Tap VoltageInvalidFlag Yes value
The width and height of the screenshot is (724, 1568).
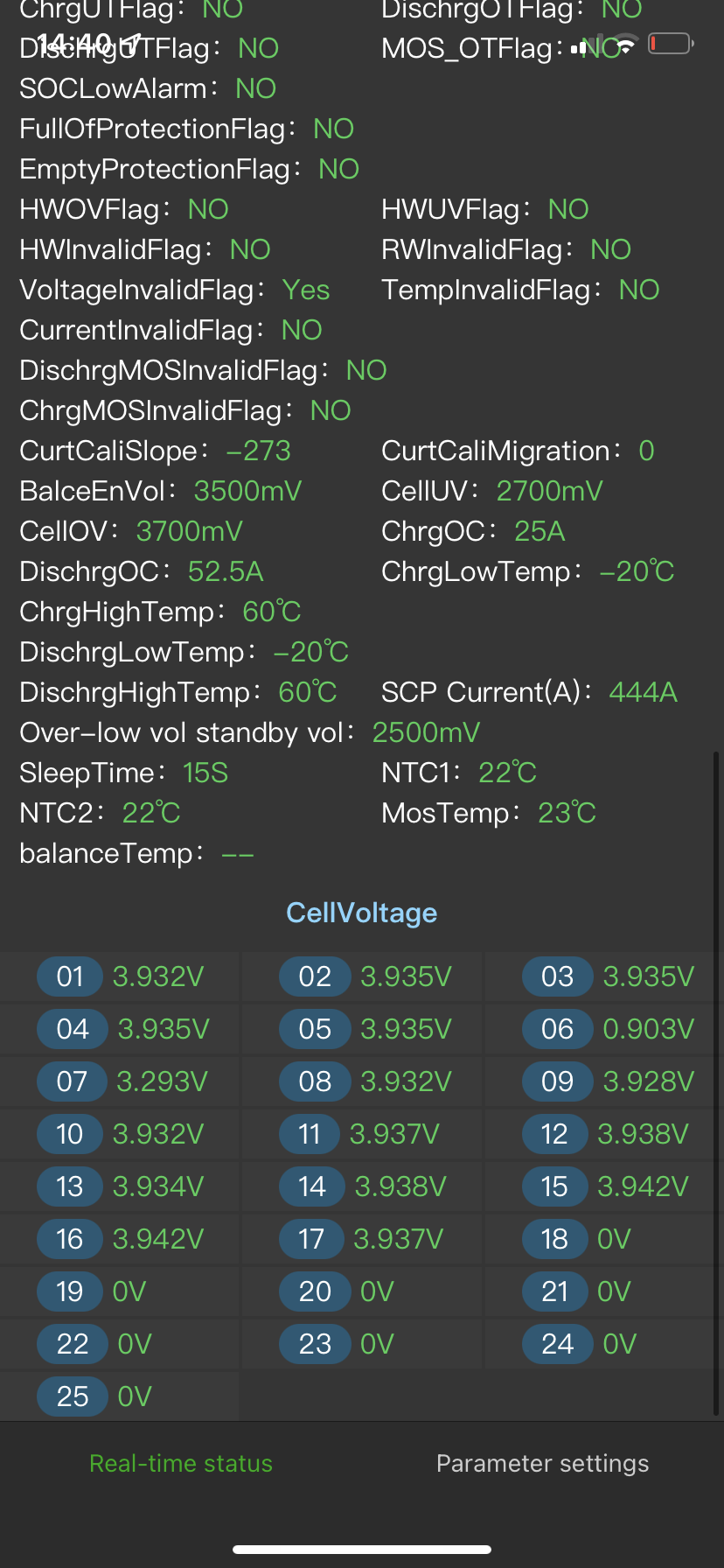[306, 290]
